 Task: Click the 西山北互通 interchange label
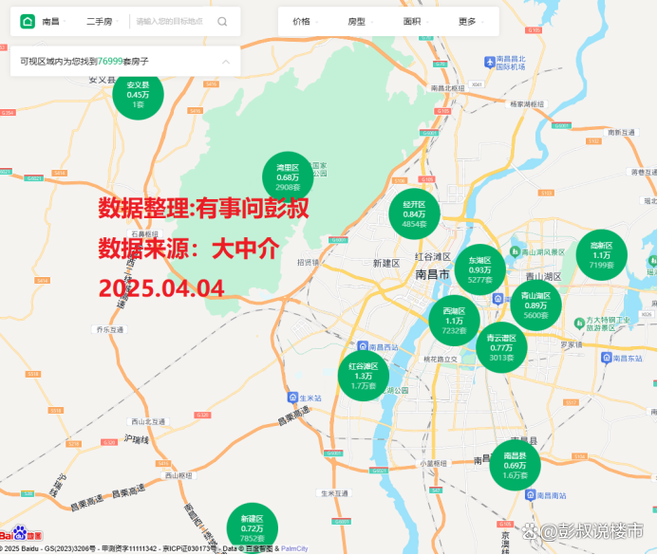[x=148, y=421]
